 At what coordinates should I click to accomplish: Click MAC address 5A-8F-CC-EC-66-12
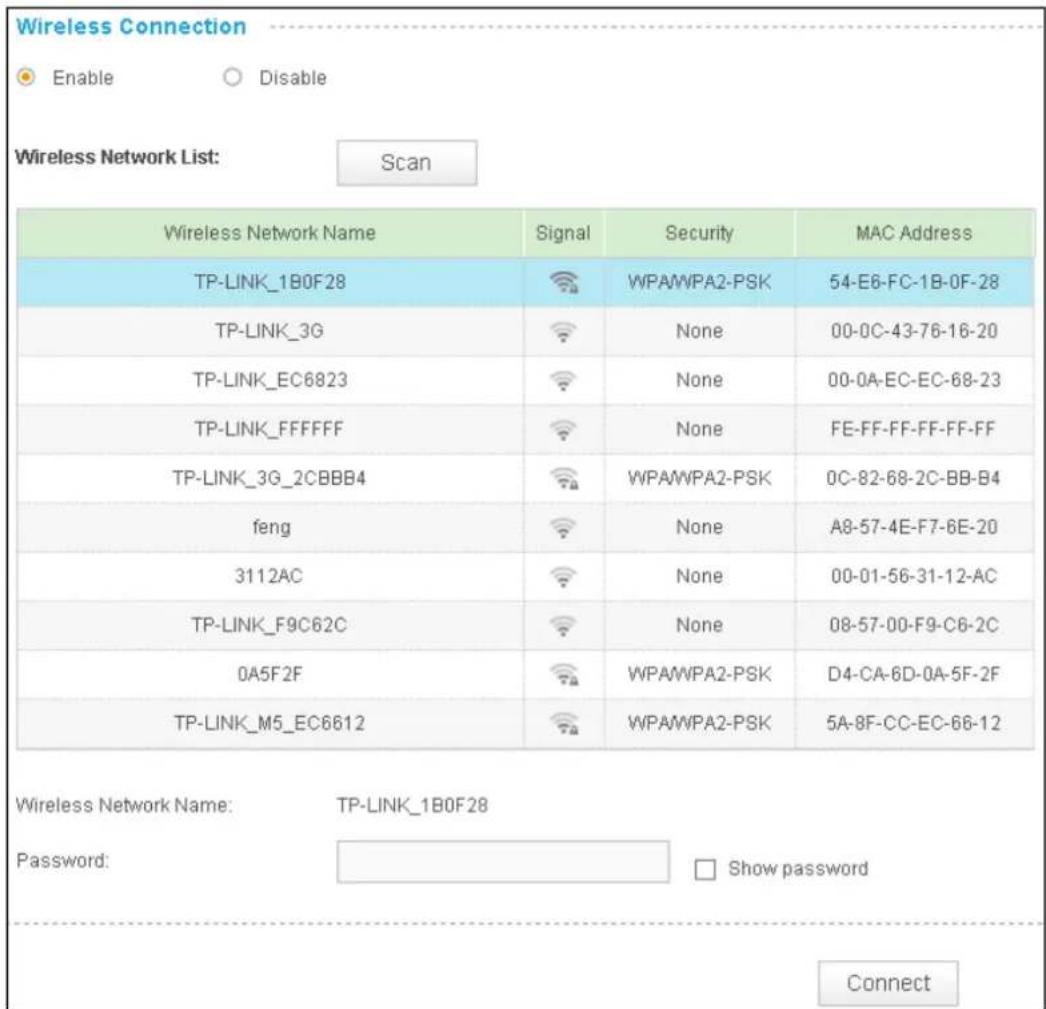(914, 723)
